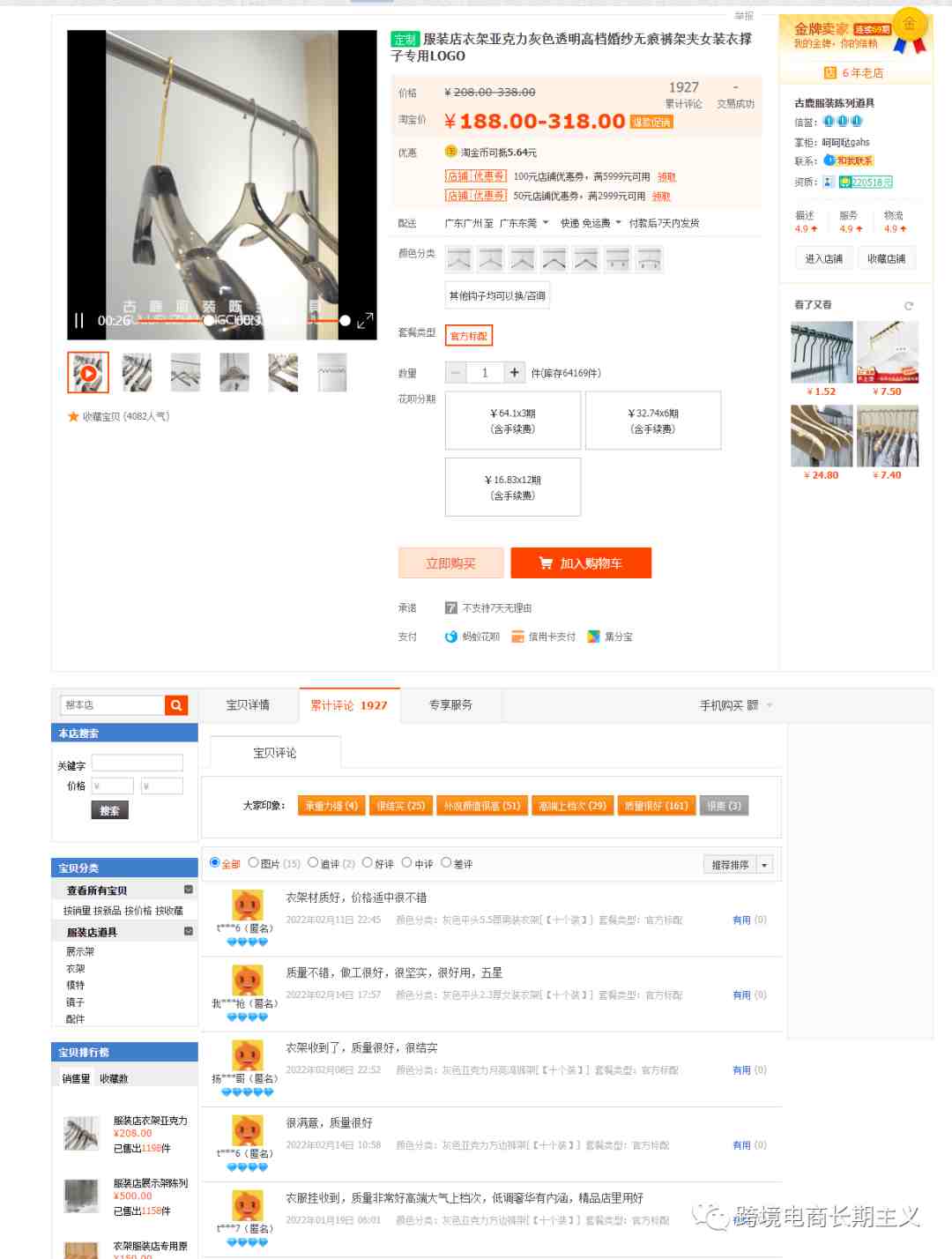
Task: Choose the first hanger color option swatch
Action: (459, 259)
